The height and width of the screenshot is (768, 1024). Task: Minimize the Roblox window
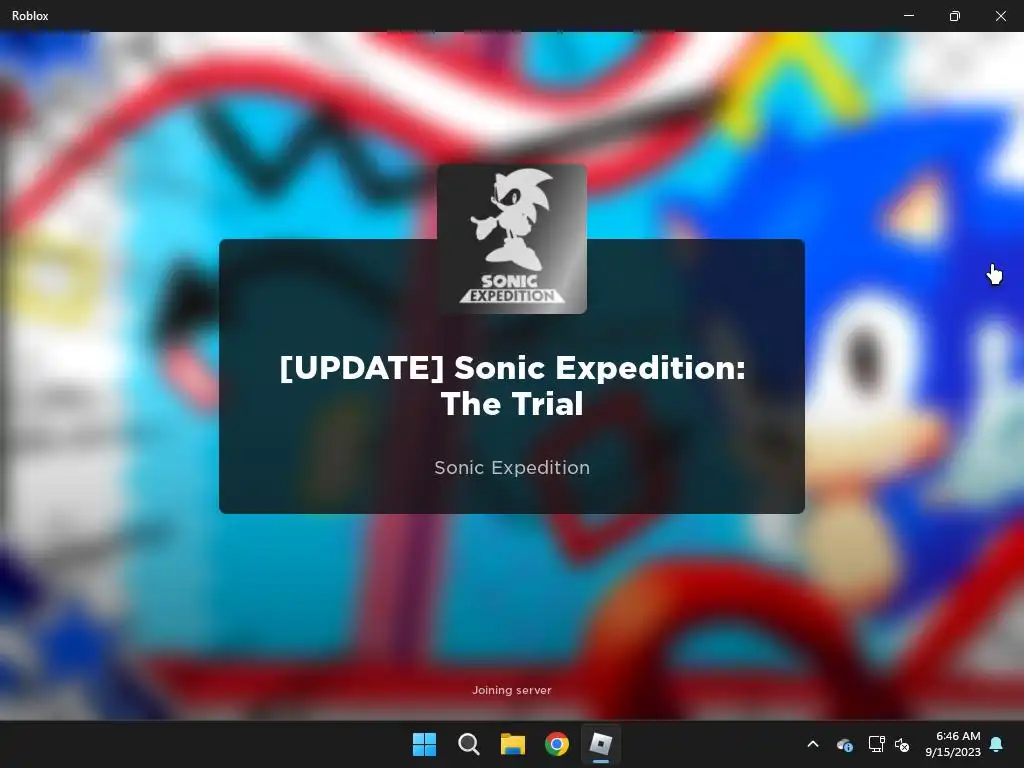(908, 16)
